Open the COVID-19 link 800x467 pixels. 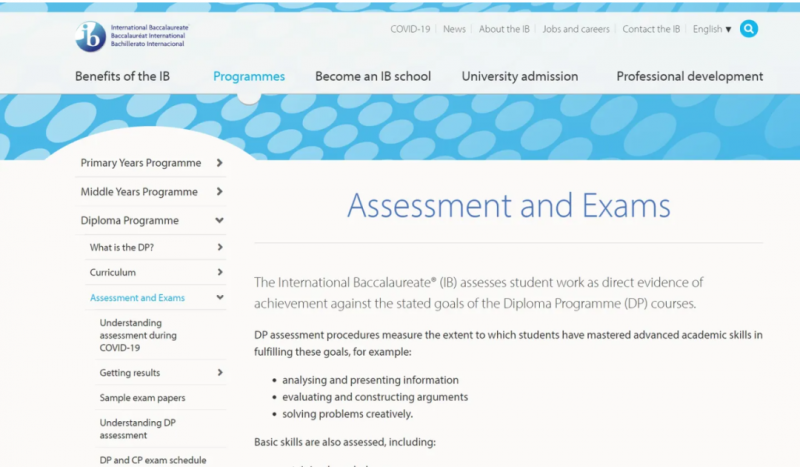click(410, 29)
